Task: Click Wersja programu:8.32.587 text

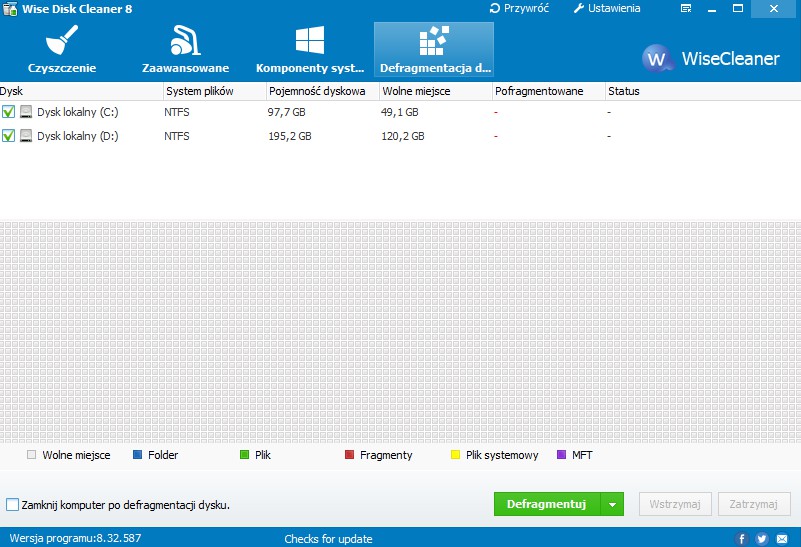Action: pyautogui.click(x=75, y=538)
